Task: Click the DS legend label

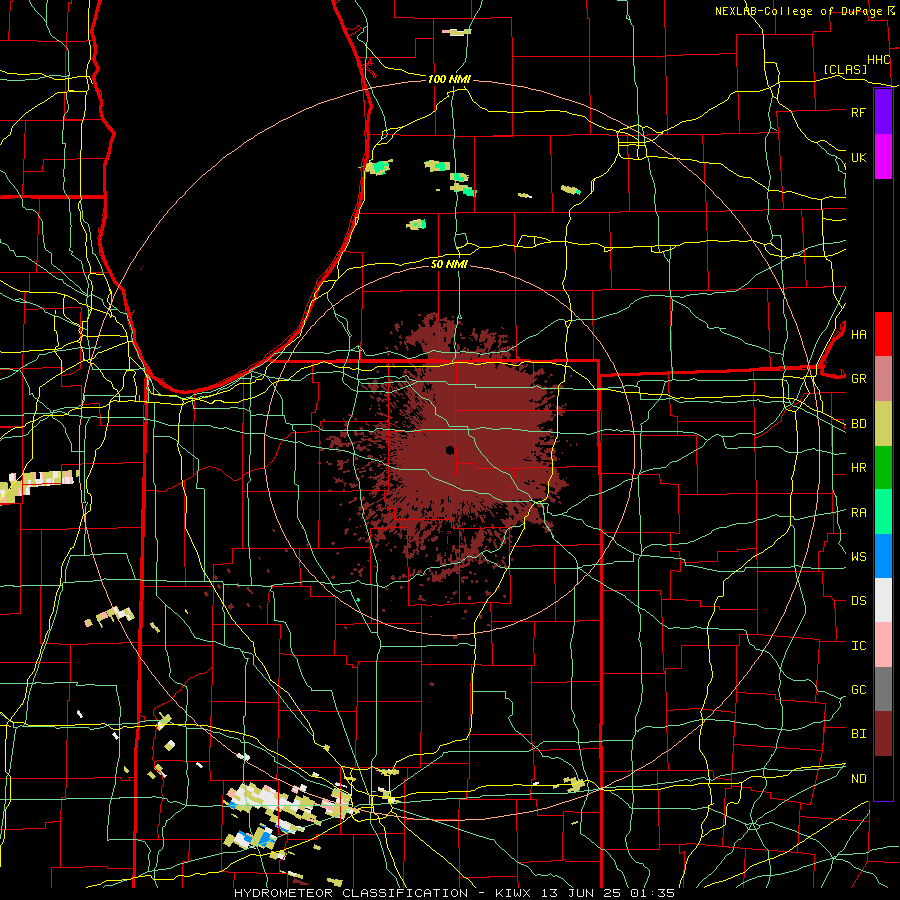Action: (x=858, y=601)
